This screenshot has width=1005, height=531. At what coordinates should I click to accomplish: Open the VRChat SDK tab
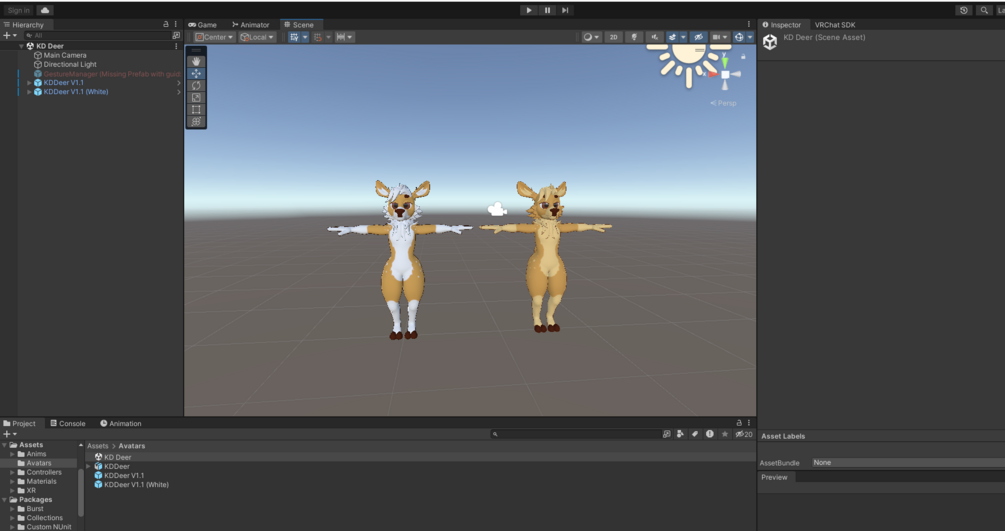(x=835, y=24)
